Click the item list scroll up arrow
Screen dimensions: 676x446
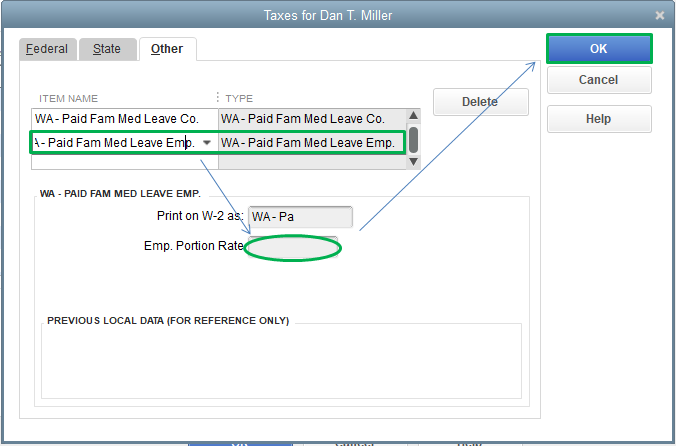click(x=413, y=115)
